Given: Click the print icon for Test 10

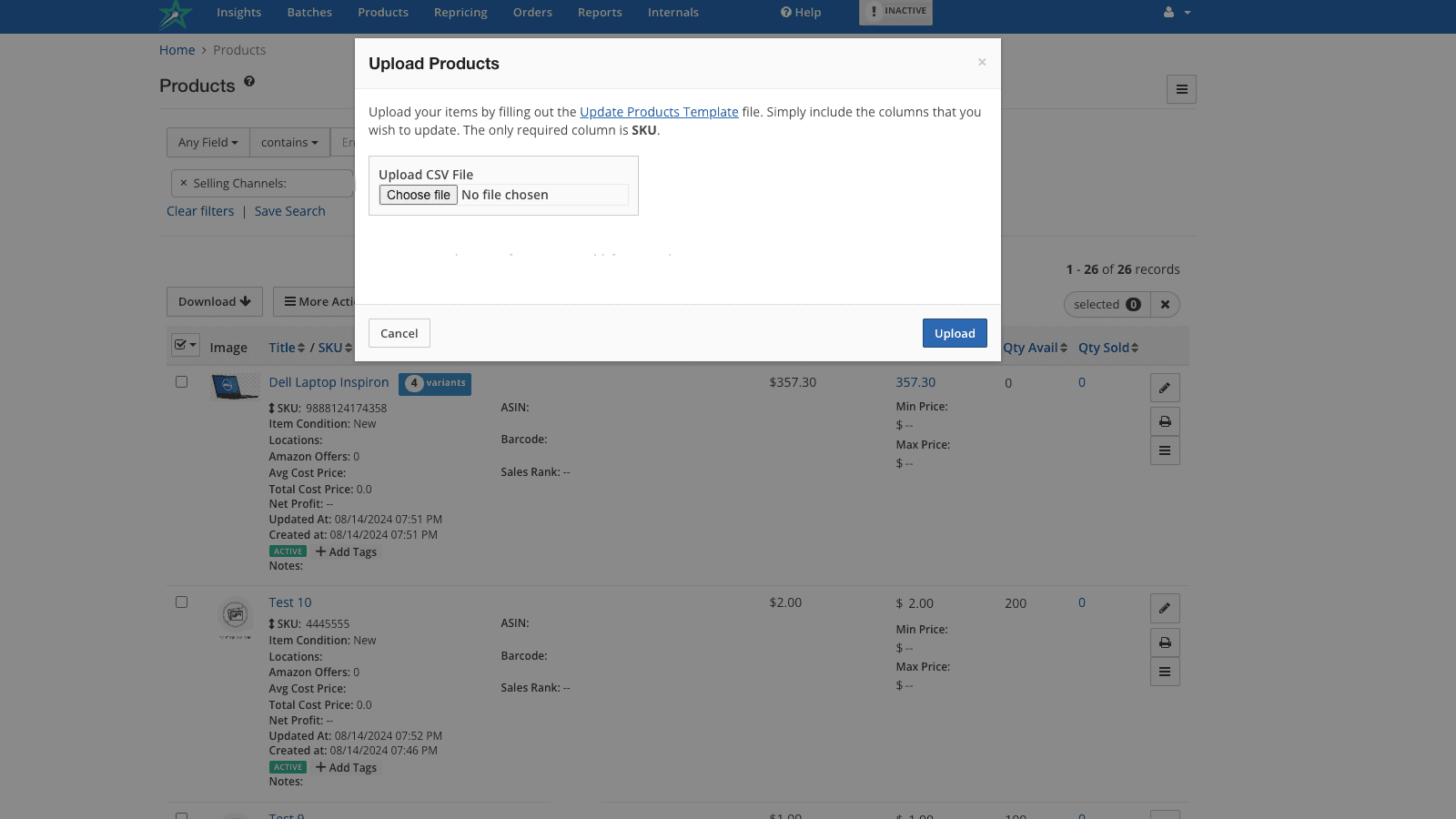Looking at the screenshot, I should coord(1165,642).
